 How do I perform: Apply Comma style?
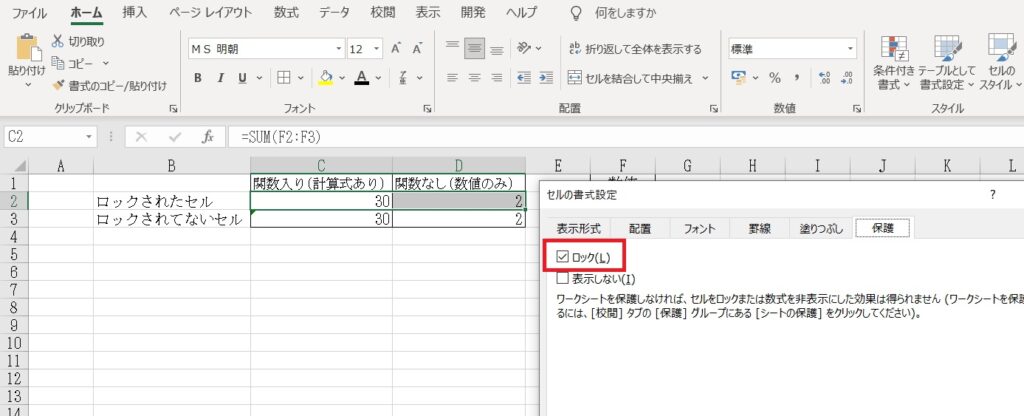(x=797, y=78)
